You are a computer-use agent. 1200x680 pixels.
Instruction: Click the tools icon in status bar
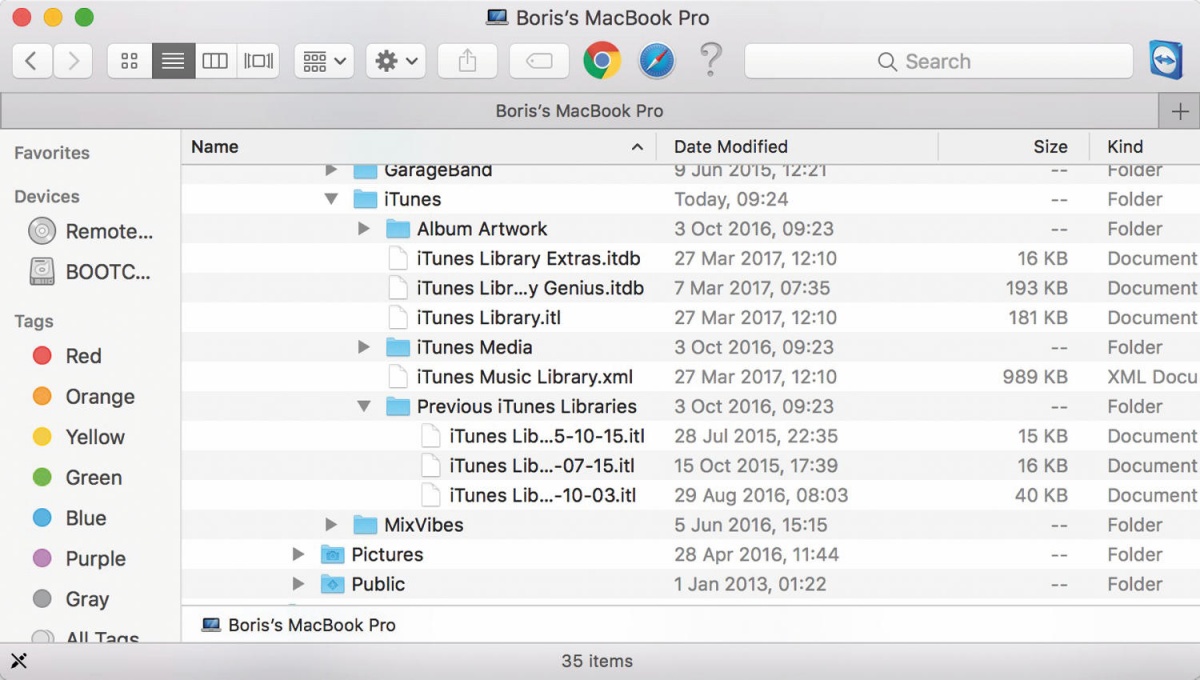click(18, 661)
